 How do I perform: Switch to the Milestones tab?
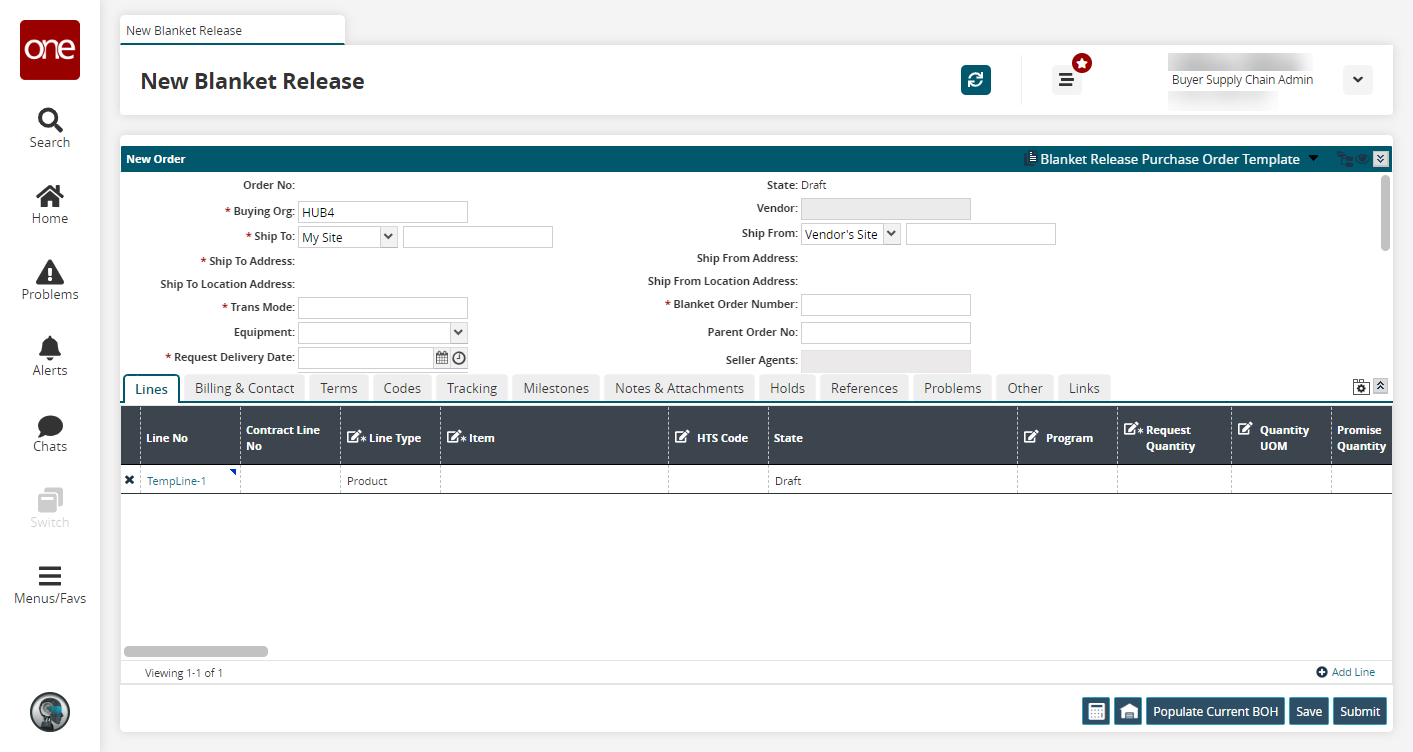click(556, 388)
